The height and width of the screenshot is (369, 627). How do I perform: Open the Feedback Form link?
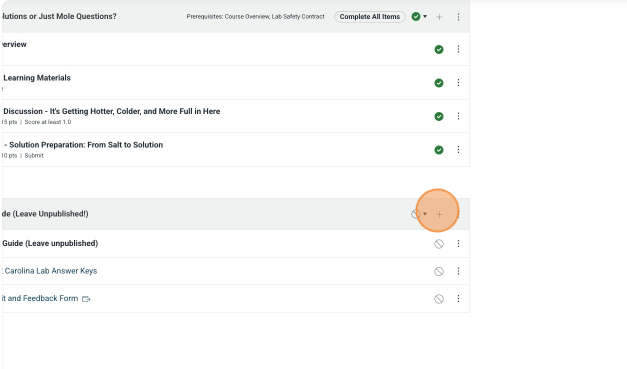click(x=40, y=298)
